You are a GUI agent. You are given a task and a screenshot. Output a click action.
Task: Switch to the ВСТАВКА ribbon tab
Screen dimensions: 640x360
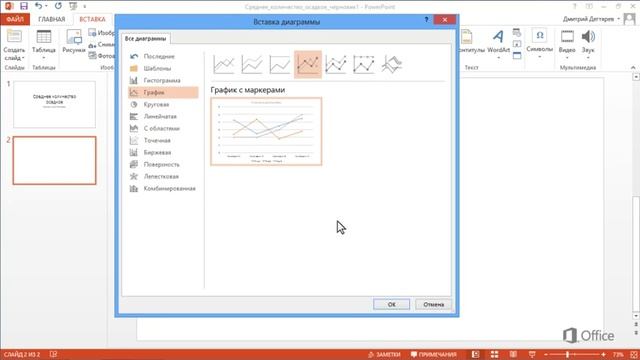(x=92, y=19)
